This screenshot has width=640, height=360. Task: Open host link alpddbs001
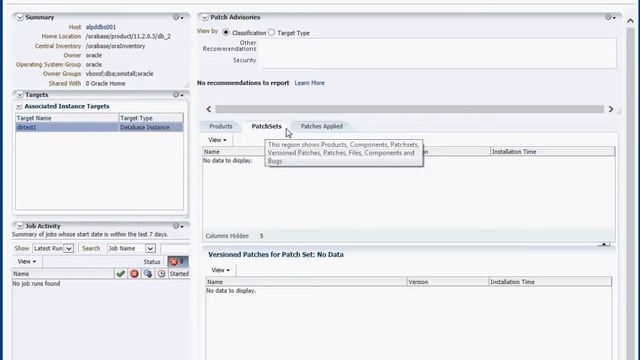[x=101, y=27]
